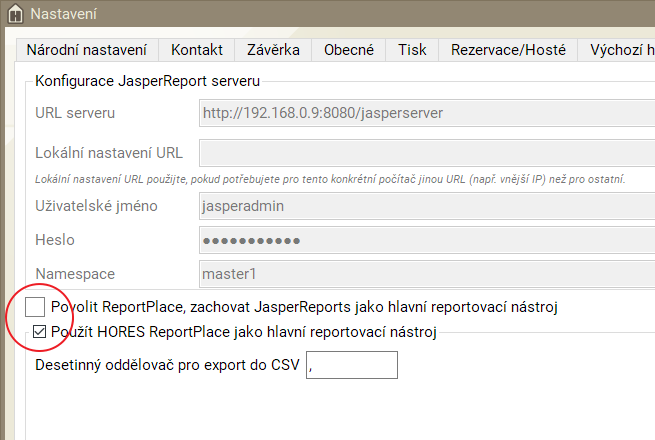Switch to the Národní nastavení tab
Viewport: 655px width, 440px height.
[x=87, y=50]
